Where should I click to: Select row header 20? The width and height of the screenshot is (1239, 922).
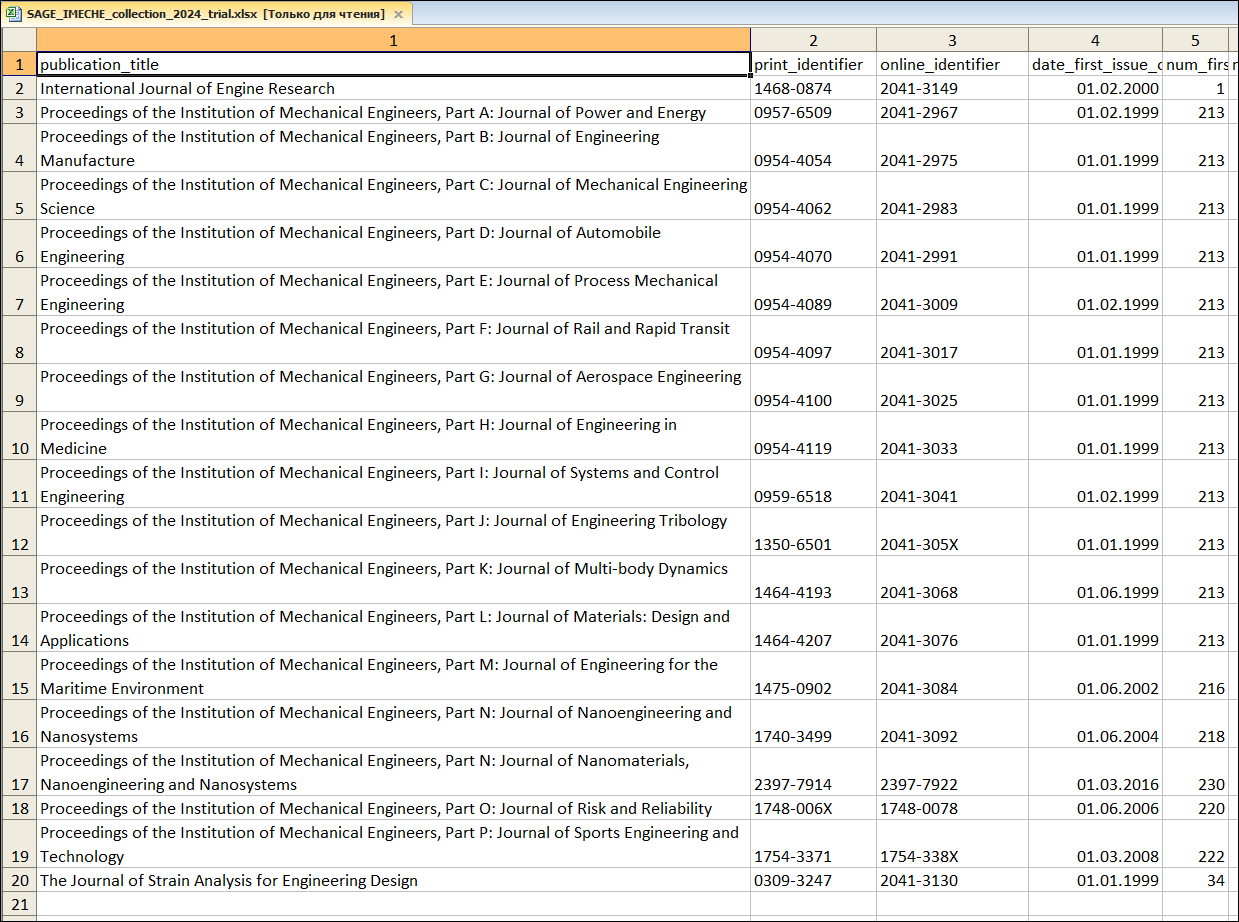tap(18, 880)
